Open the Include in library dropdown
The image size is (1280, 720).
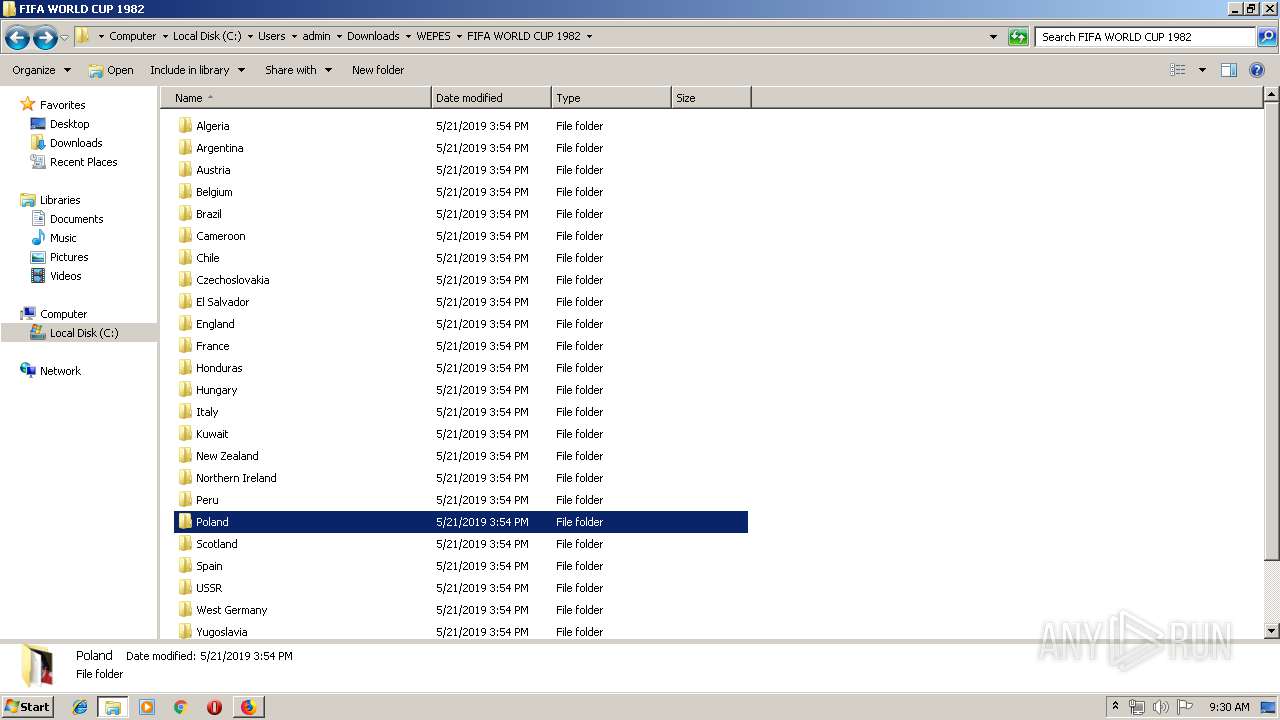pyautogui.click(x=197, y=70)
